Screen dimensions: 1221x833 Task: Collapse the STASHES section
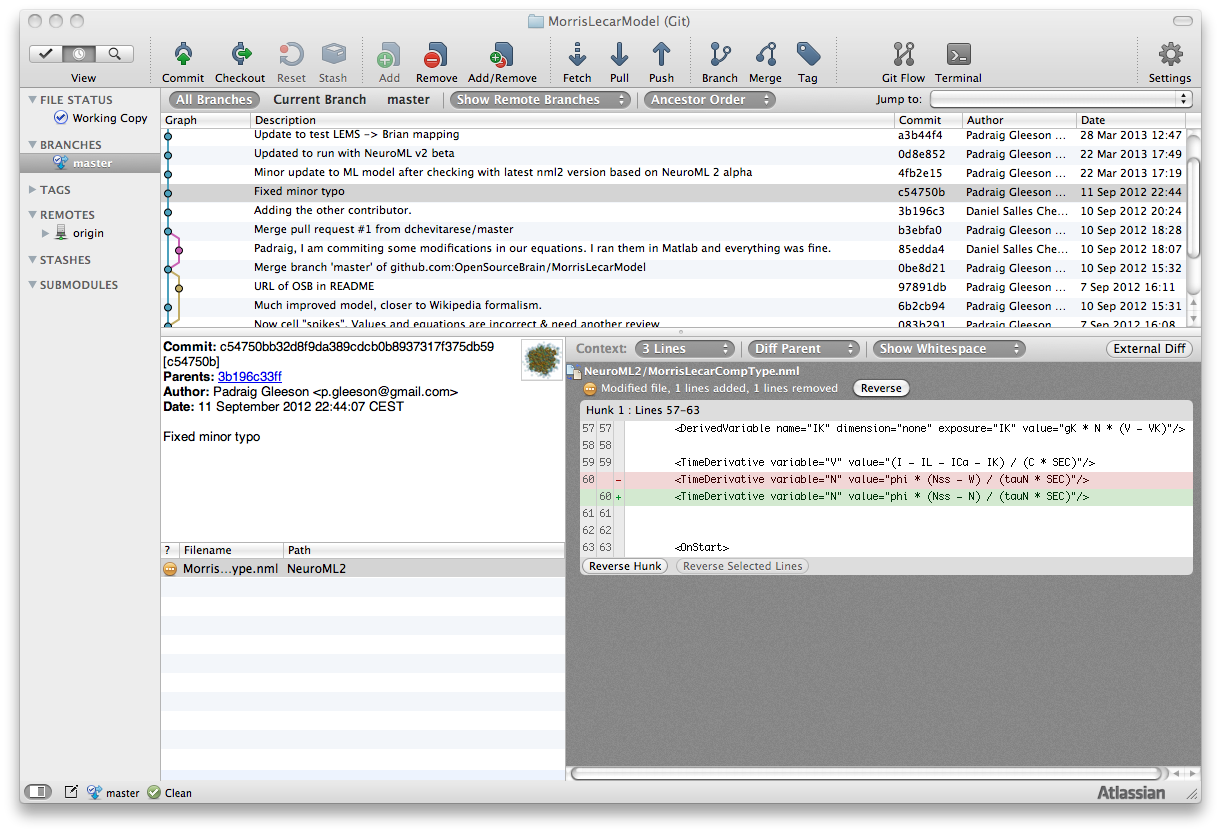pos(32,260)
